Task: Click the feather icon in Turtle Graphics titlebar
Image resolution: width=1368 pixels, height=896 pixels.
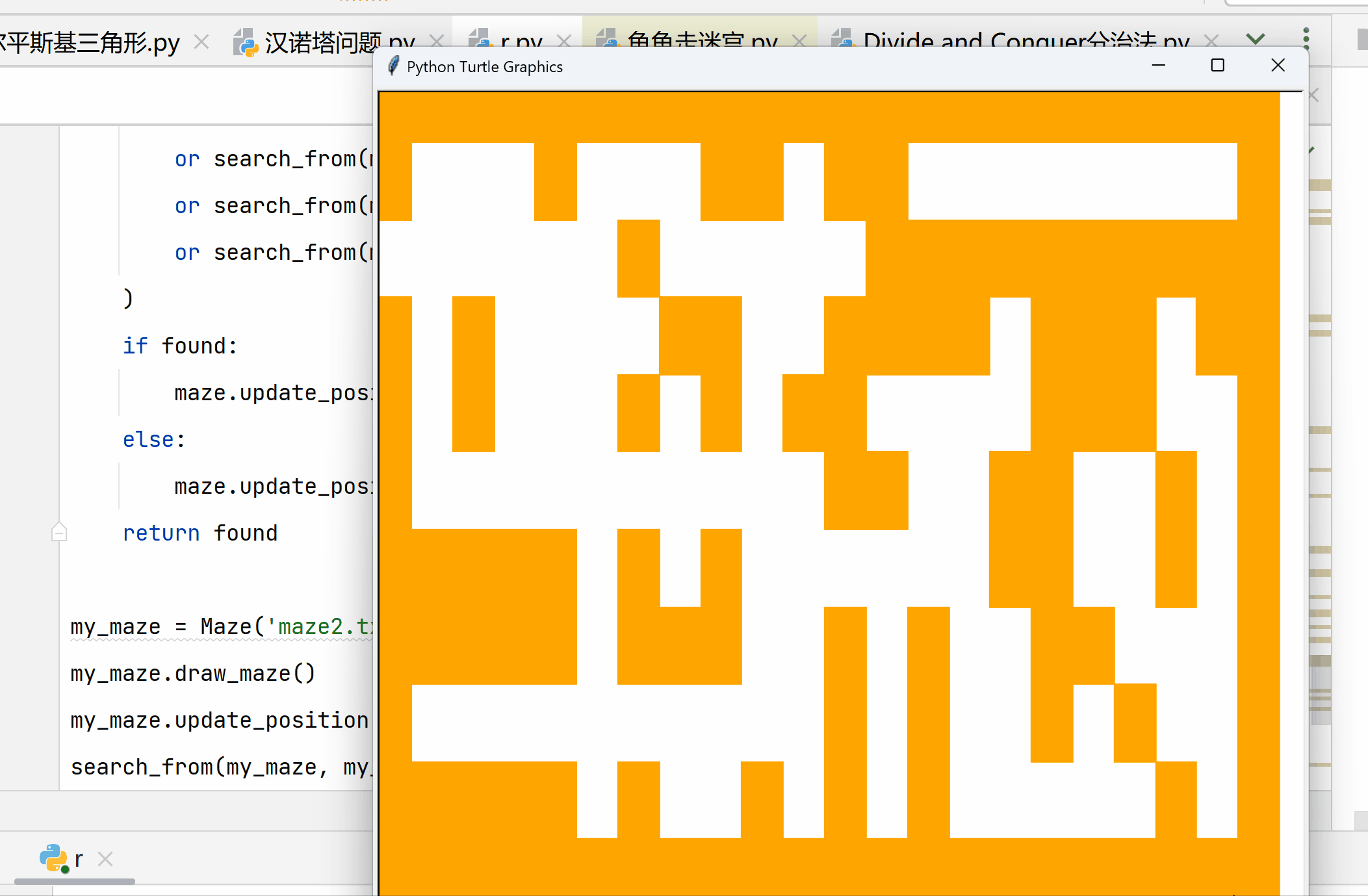Action: [x=393, y=66]
